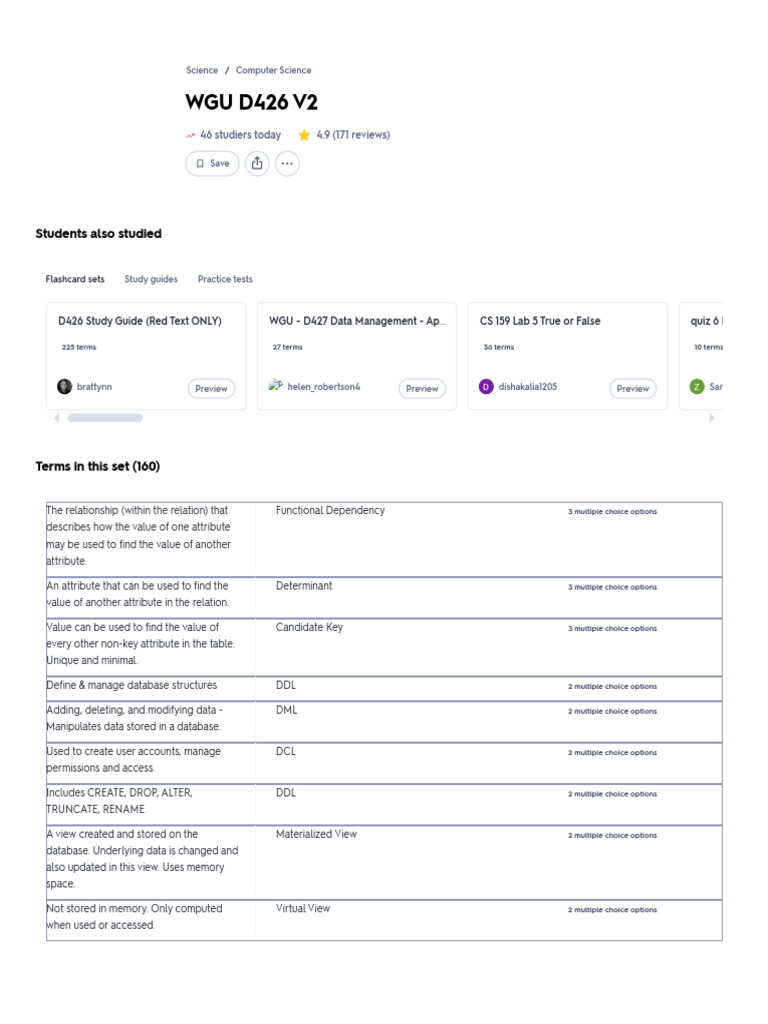Preview the CS 159 Lab 5 set
Viewport: 768px width, 1024px height.
click(x=633, y=388)
